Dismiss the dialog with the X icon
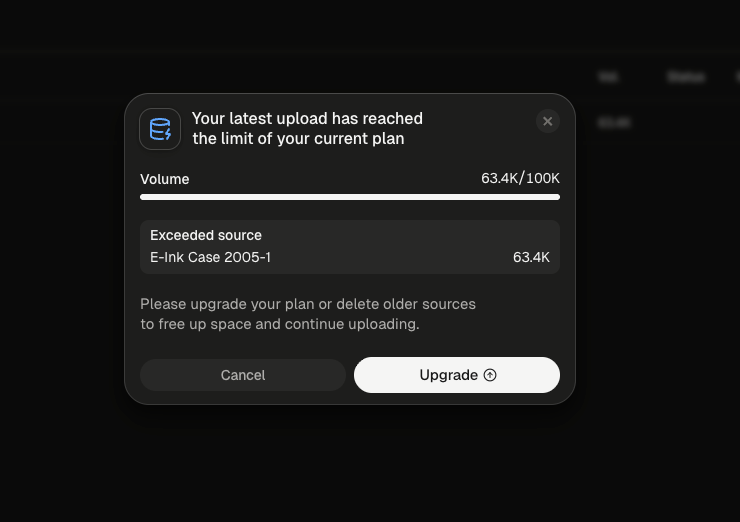 547,121
